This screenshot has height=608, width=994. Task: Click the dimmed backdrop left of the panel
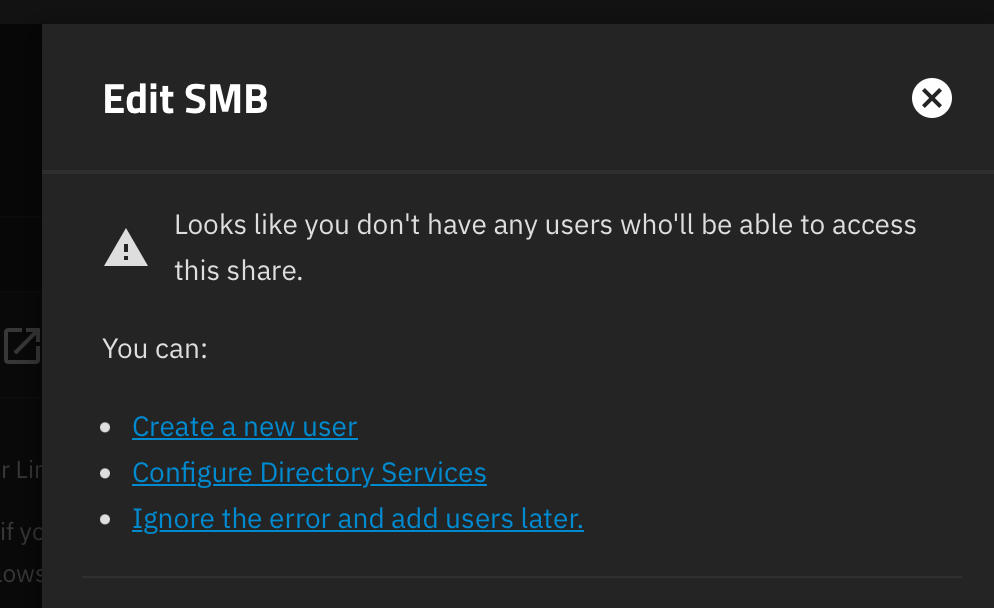(x=20, y=150)
